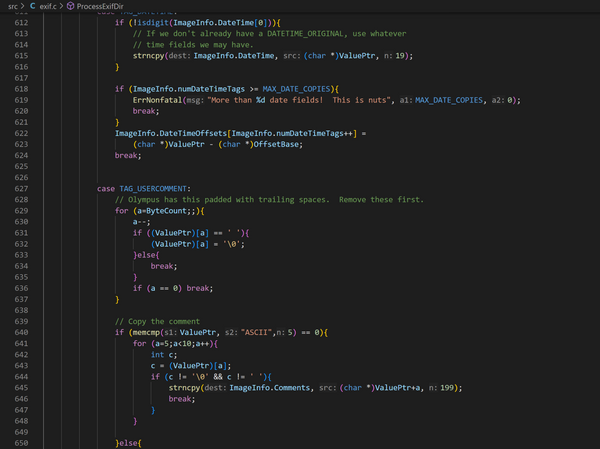
Task: Open the exif.c breadcrumb dropdown
Action: [49, 7]
